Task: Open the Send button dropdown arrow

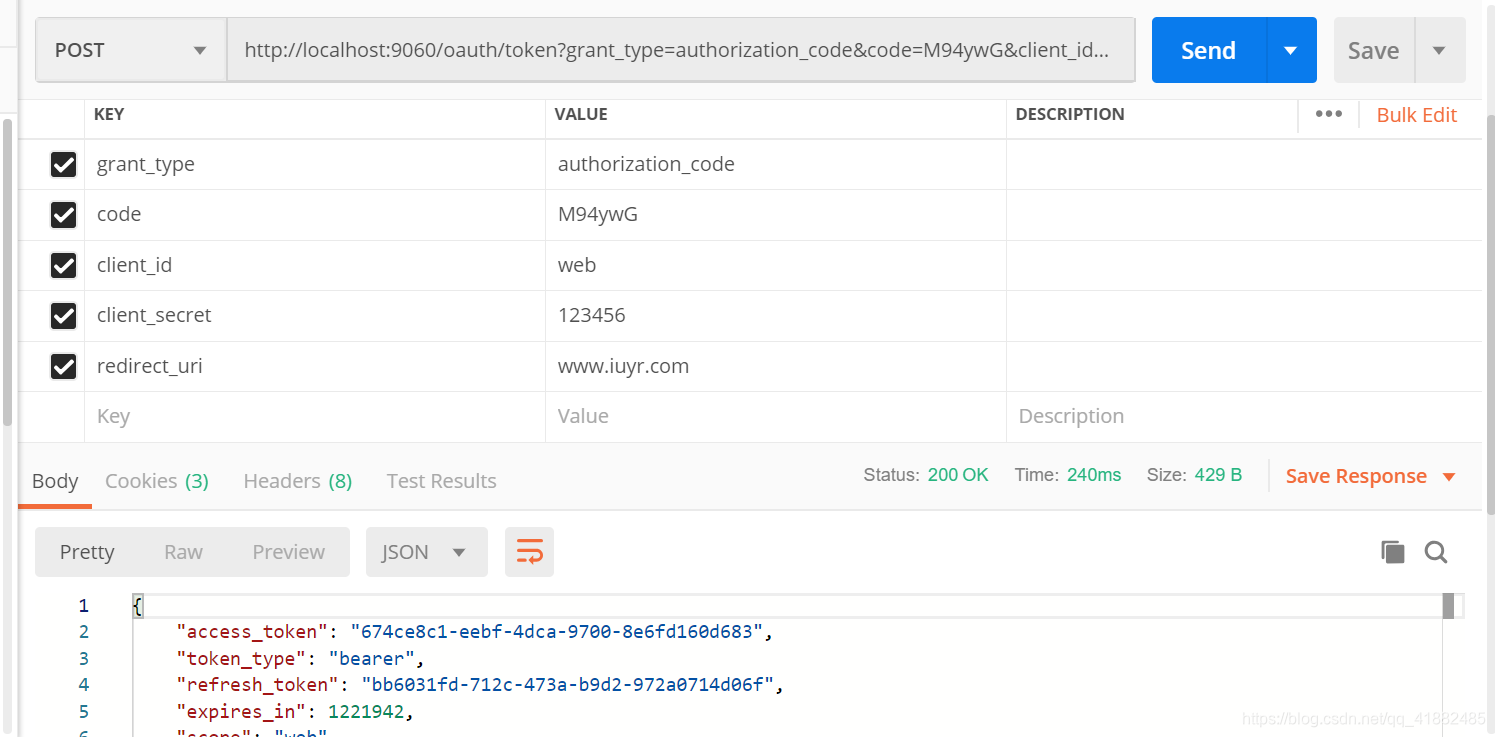Action: tap(1291, 50)
